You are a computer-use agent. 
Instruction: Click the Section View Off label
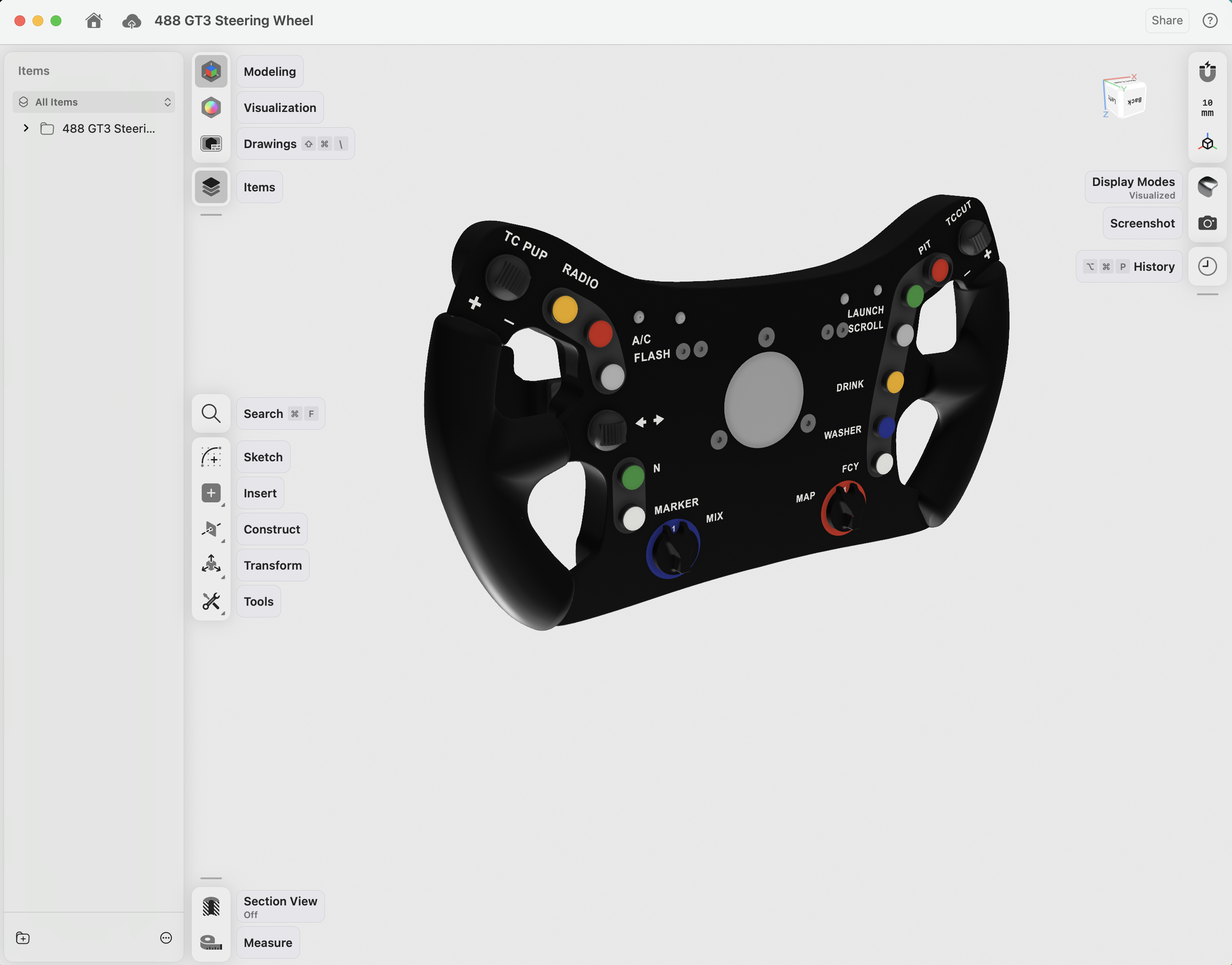click(x=280, y=906)
